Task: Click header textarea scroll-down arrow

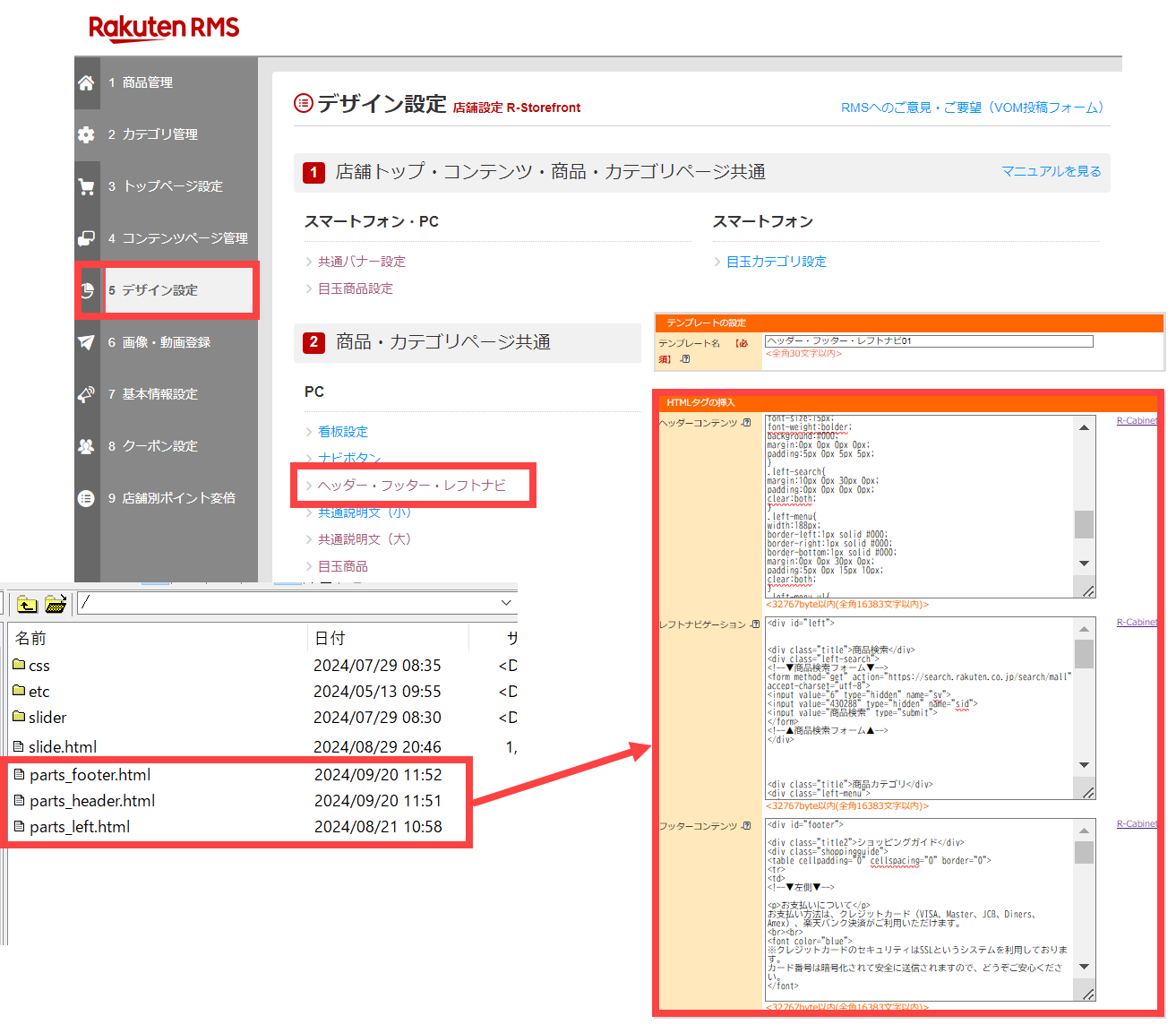Action: pyautogui.click(x=1084, y=564)
